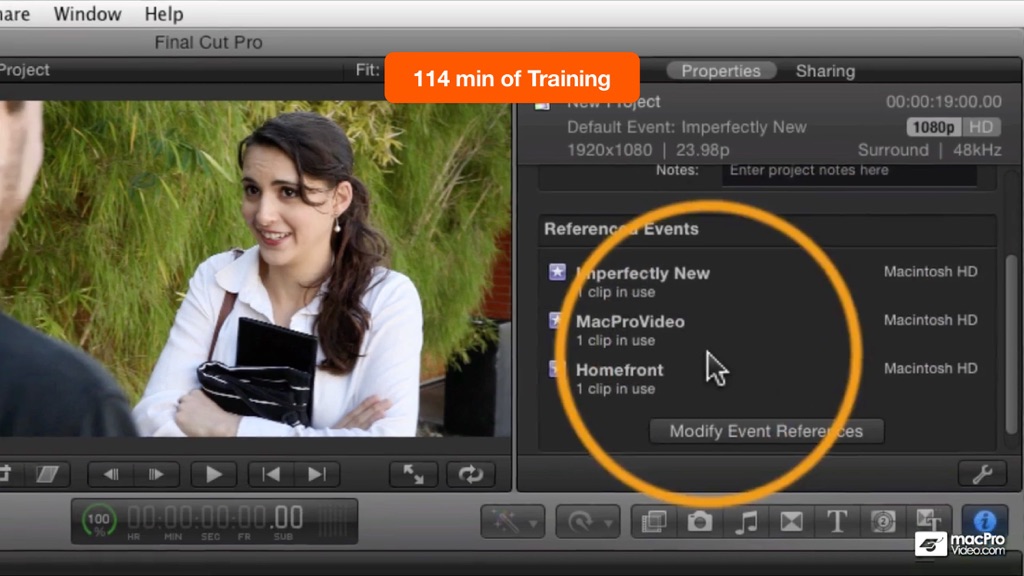Open the retime speed dropdown

tap(588, 522)
